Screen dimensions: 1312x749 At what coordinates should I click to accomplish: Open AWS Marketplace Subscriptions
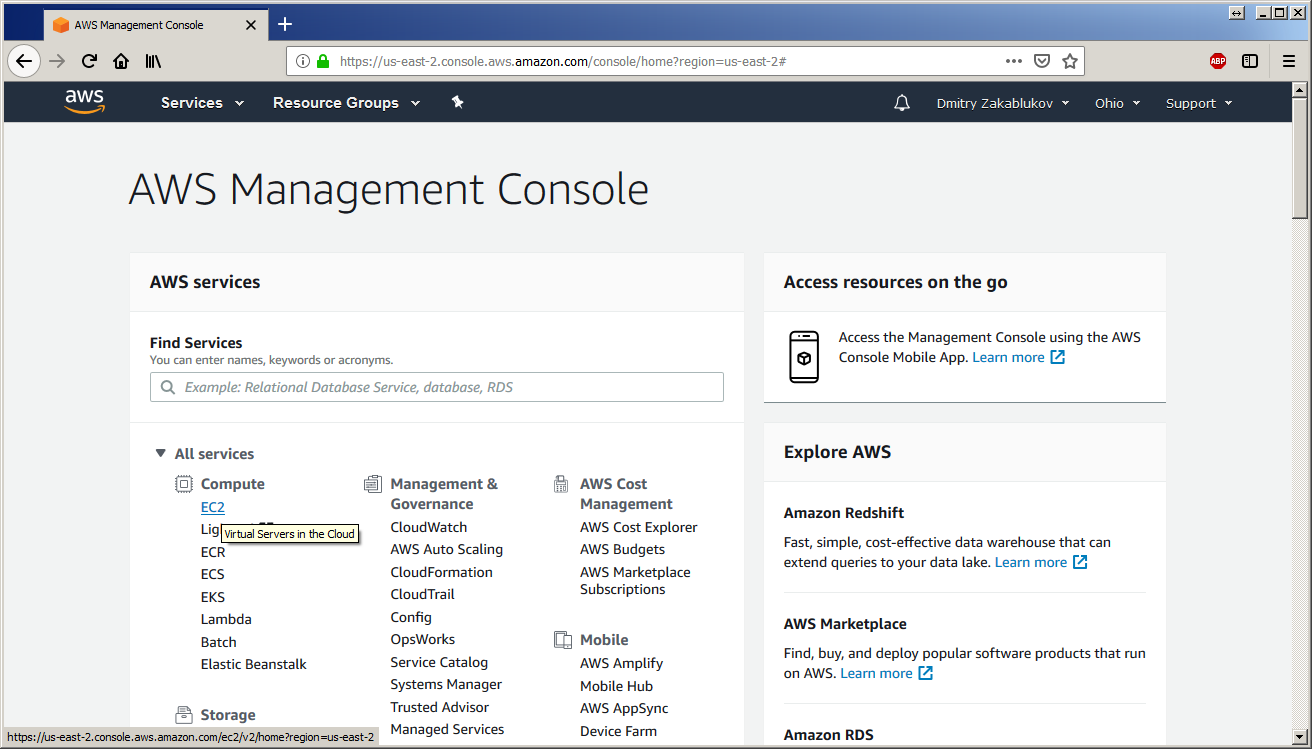click(635, 581)
